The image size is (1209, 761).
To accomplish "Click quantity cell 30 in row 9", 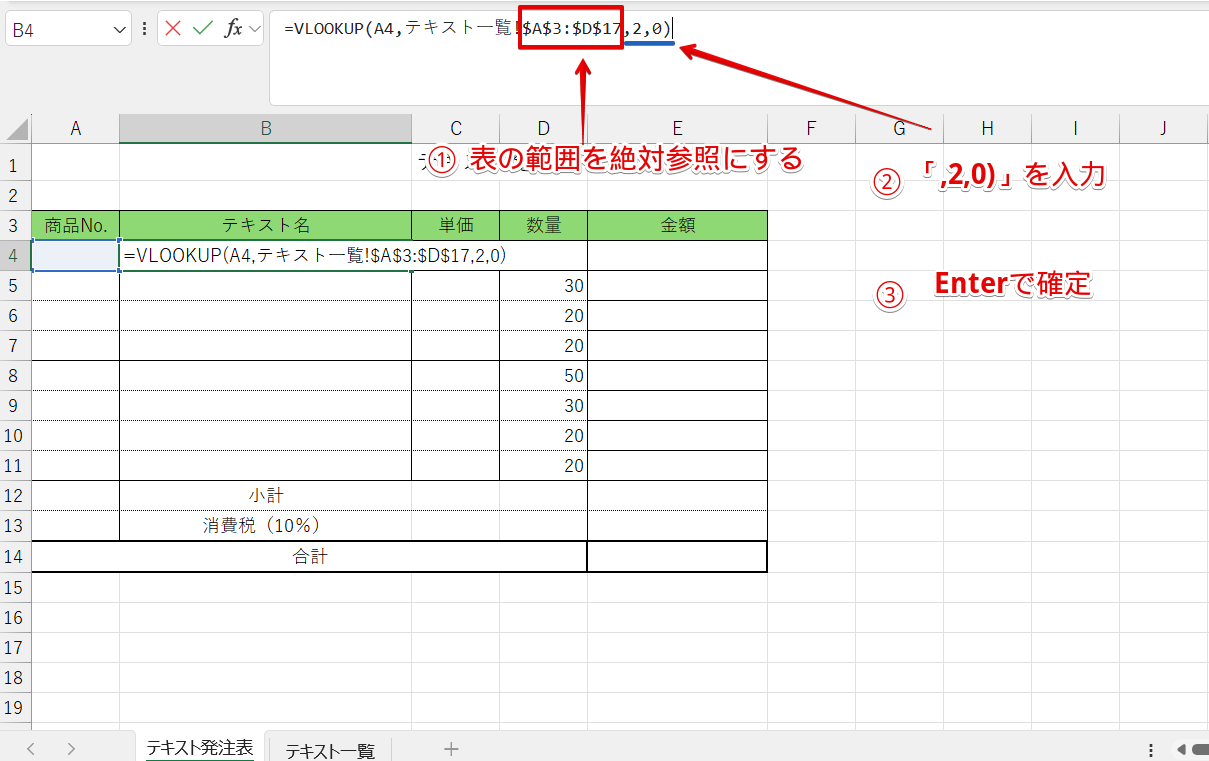I will point(543,405).
